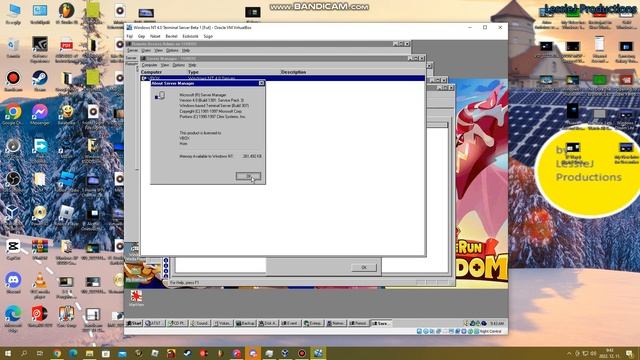Open the Options menu in Server Manager

click(178, 65)
